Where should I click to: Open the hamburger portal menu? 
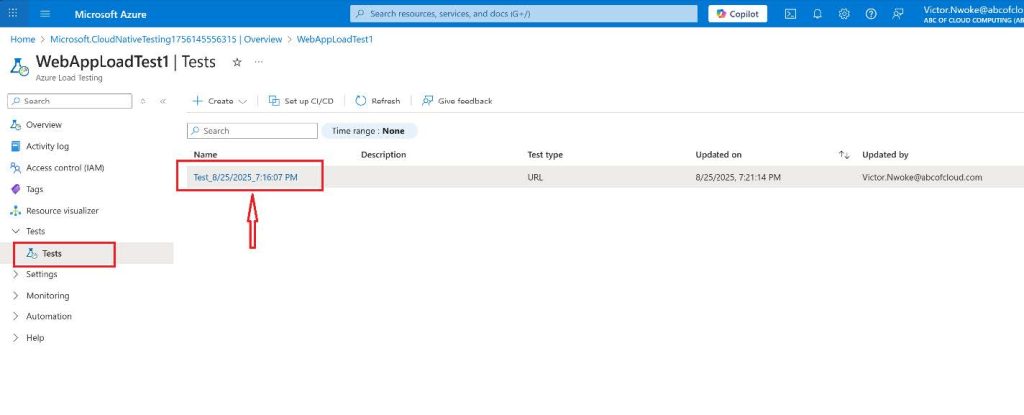(x=45, y=14)
